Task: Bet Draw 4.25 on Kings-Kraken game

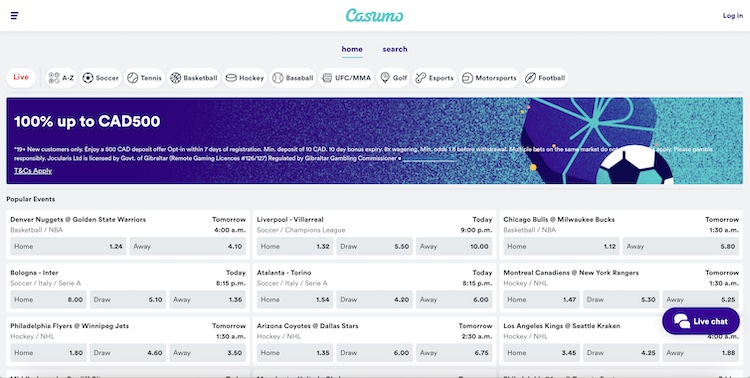Action: point(621,353)
